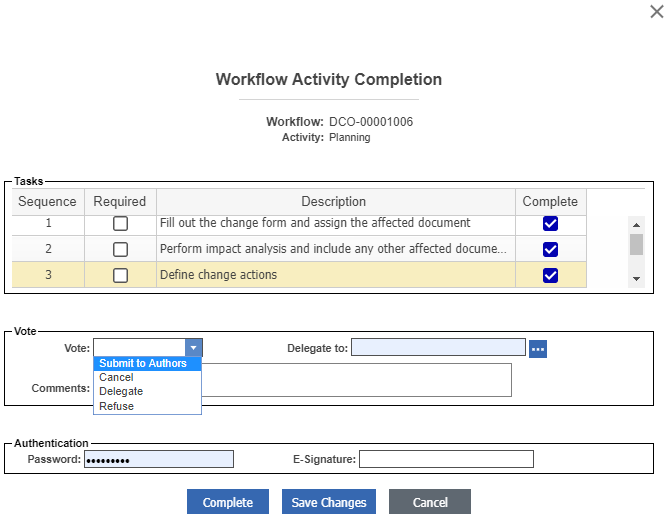This screenshot has height=518, width=668.
Task: Select the 'Define change actions' row text
Action: pyautogui.click(x=218, y=275)
